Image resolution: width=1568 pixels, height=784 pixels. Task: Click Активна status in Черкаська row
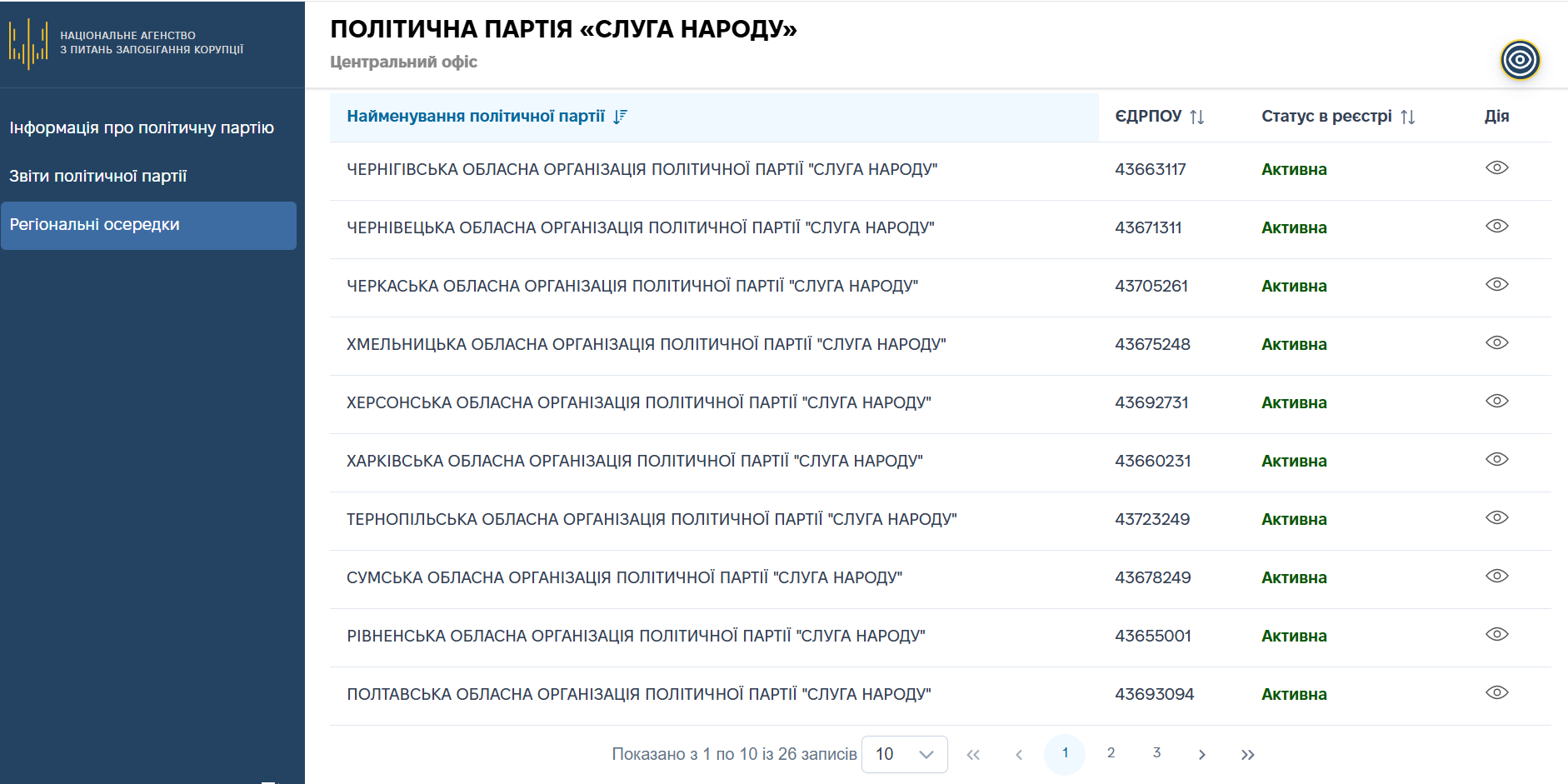point(1294,287)
